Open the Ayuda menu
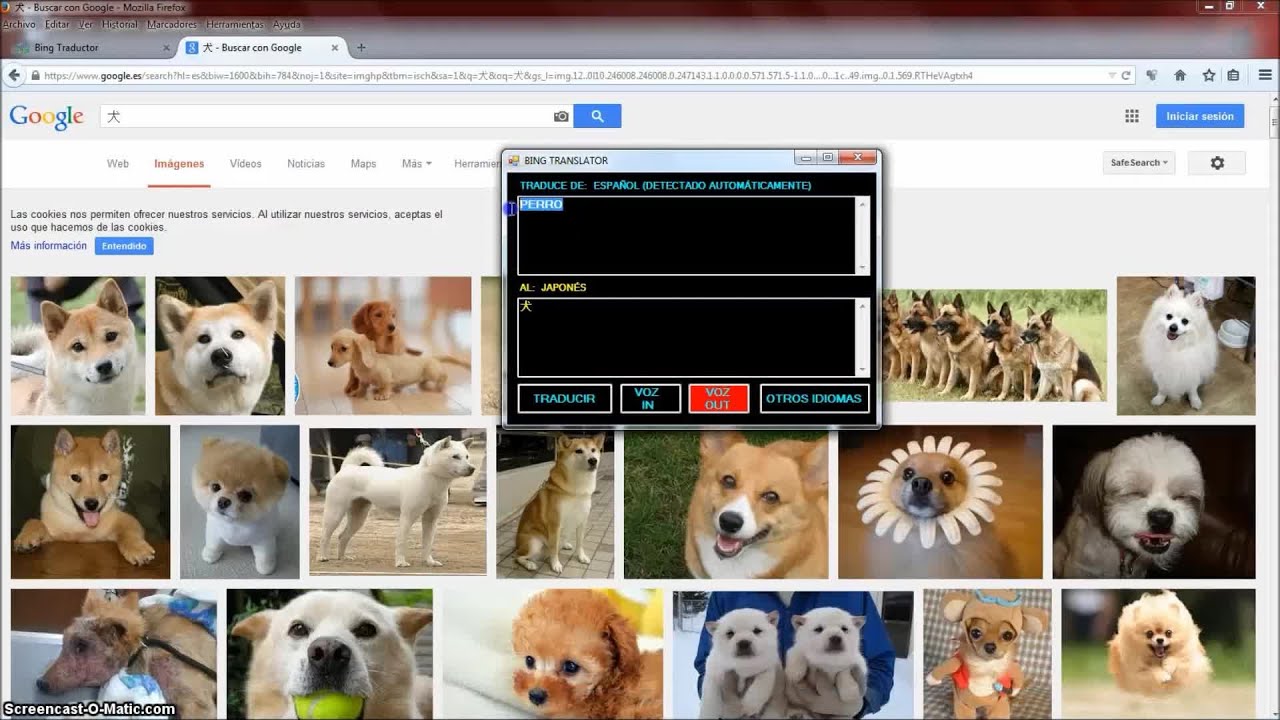Image resolution: width=1280 pixels, height=720 pixels. [286, 24]
